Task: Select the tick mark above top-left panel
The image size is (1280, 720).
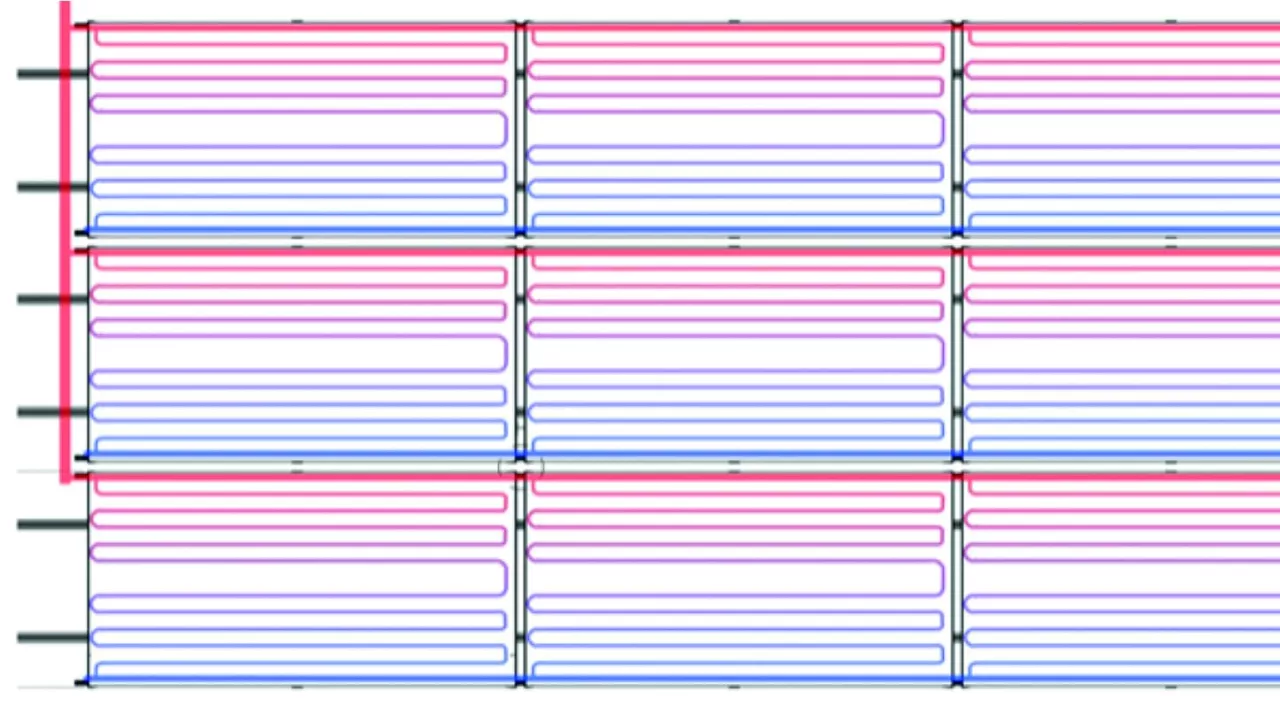Action: click(297, 20)
